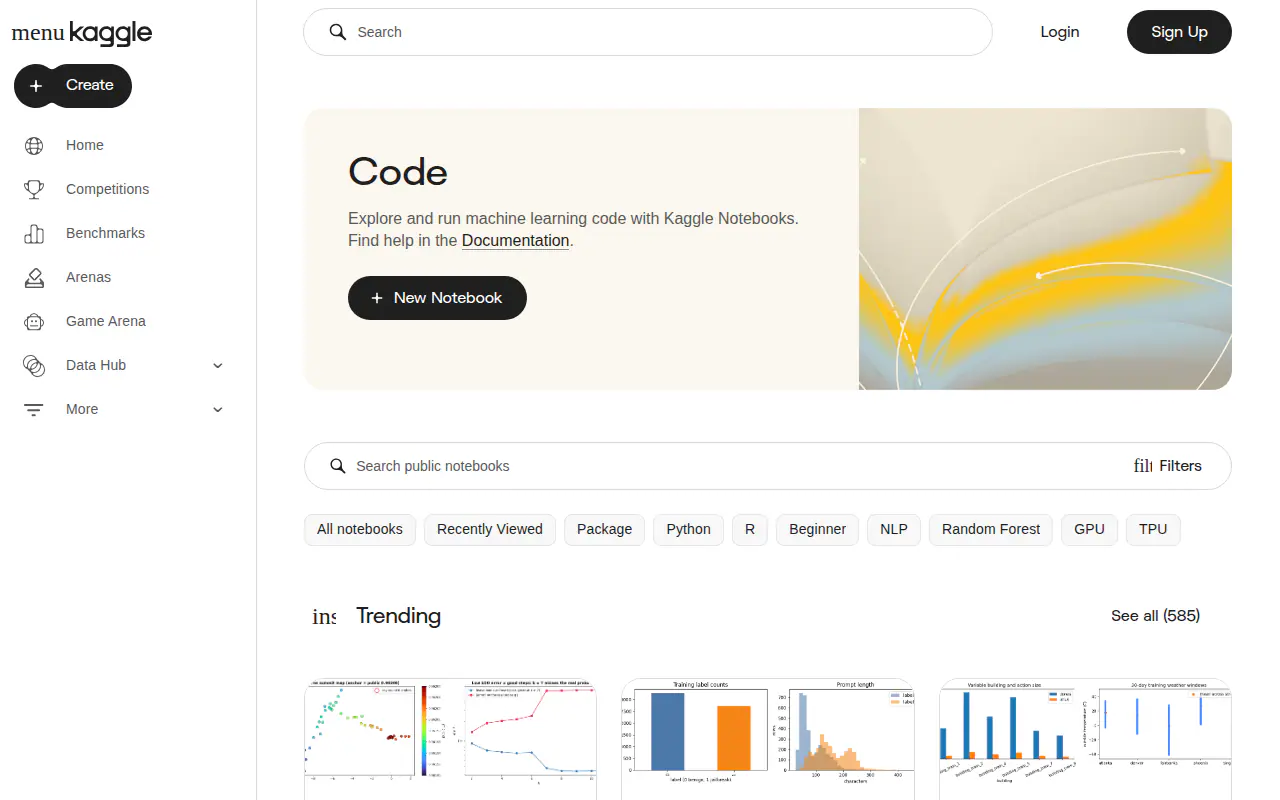The height and width of the screenshot is (800, 1280).
Task: Select the TPU filter chip
Action: click(1153, 529)
